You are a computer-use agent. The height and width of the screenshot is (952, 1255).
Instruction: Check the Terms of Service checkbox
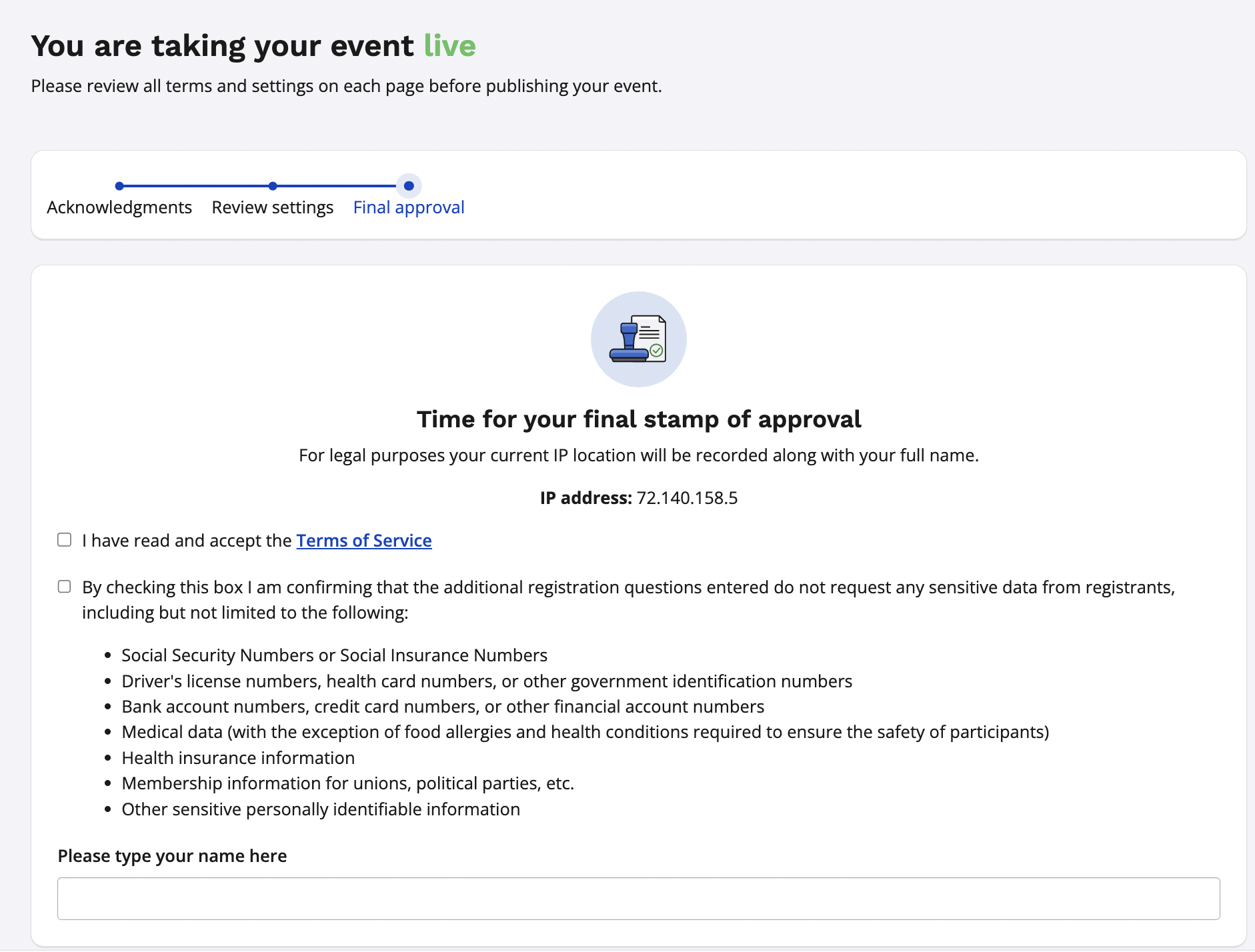tap(65, 539)
